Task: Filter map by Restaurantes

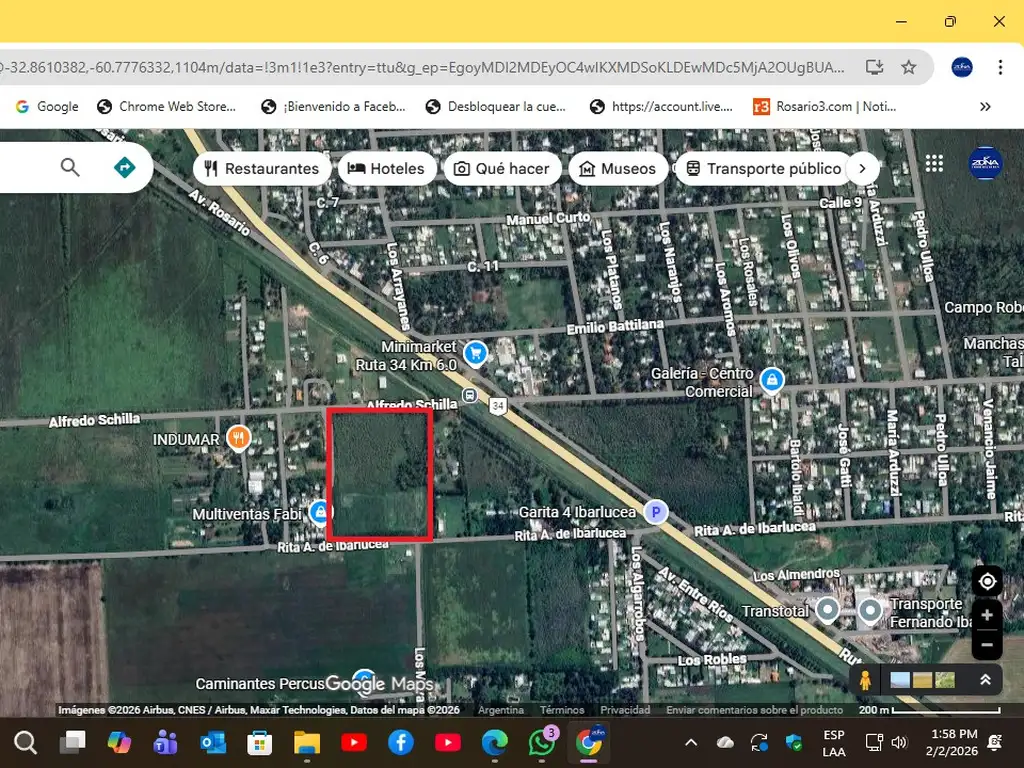Action: pyautogui.click(x=262, y=168)
